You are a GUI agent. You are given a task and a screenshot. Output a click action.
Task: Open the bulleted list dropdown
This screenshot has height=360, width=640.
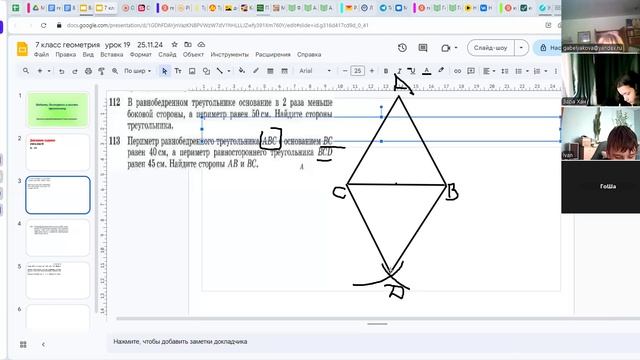click(521, 71)
